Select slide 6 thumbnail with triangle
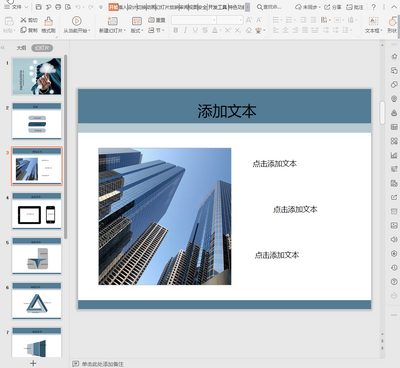The width and height of the screenshot is (400, 368). click(37, 301)
